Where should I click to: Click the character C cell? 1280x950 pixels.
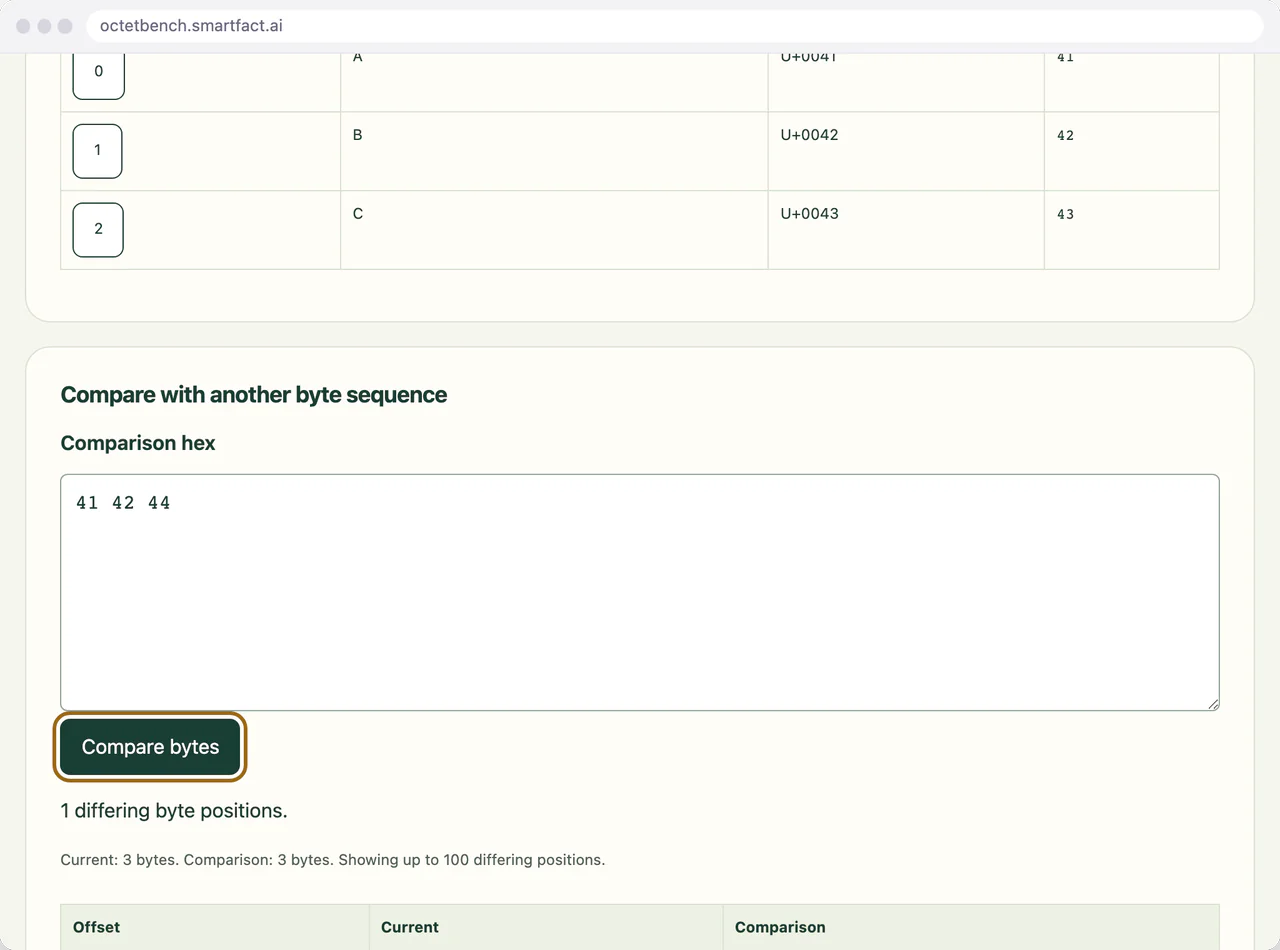554,230
